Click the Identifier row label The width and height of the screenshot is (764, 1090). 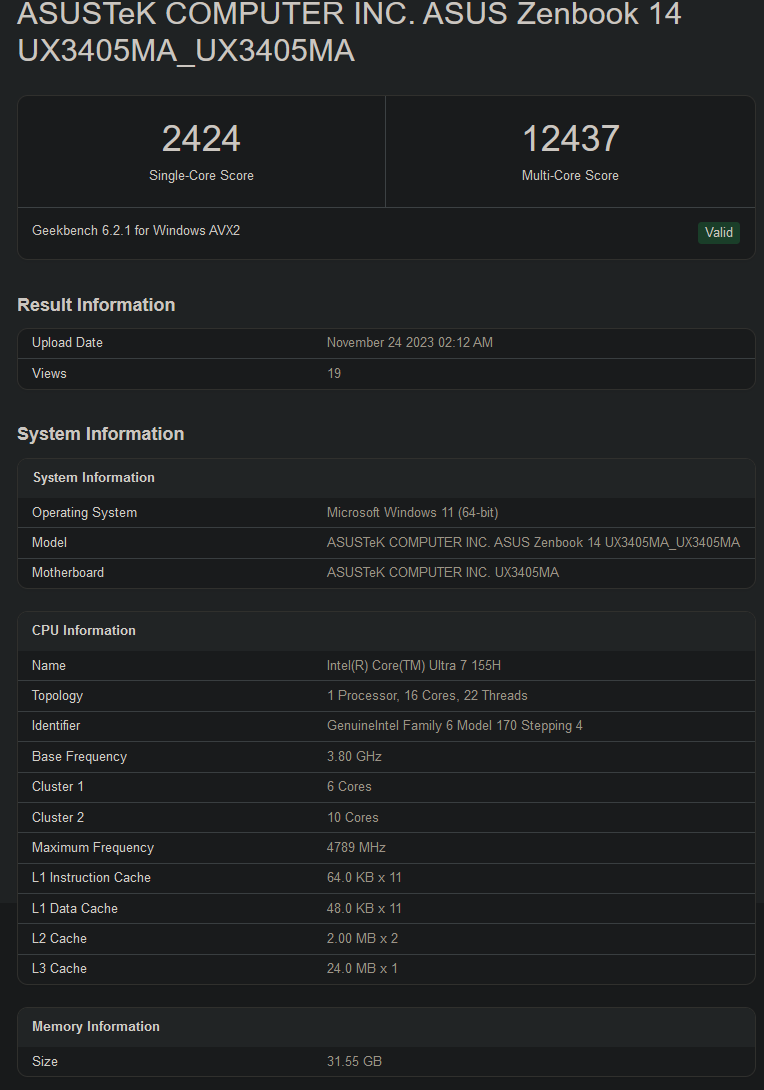point(56,725)
